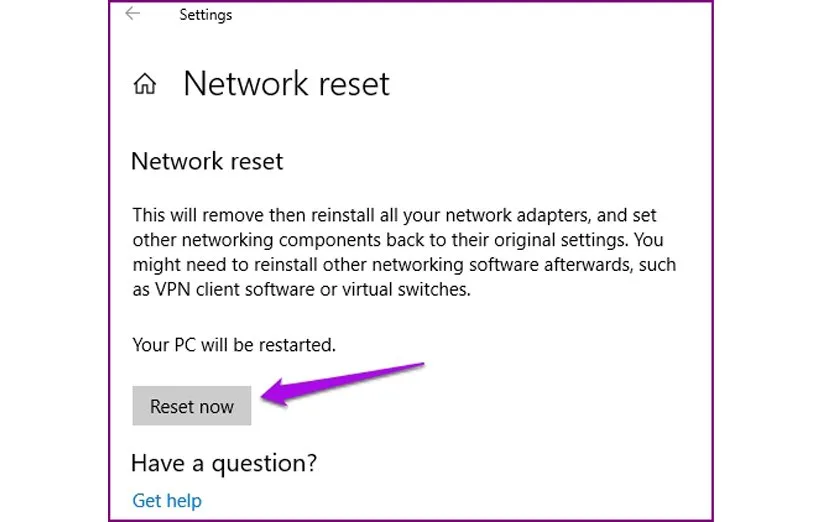
Task: Click the "Have a question?" heading
Action: [224, 463]
